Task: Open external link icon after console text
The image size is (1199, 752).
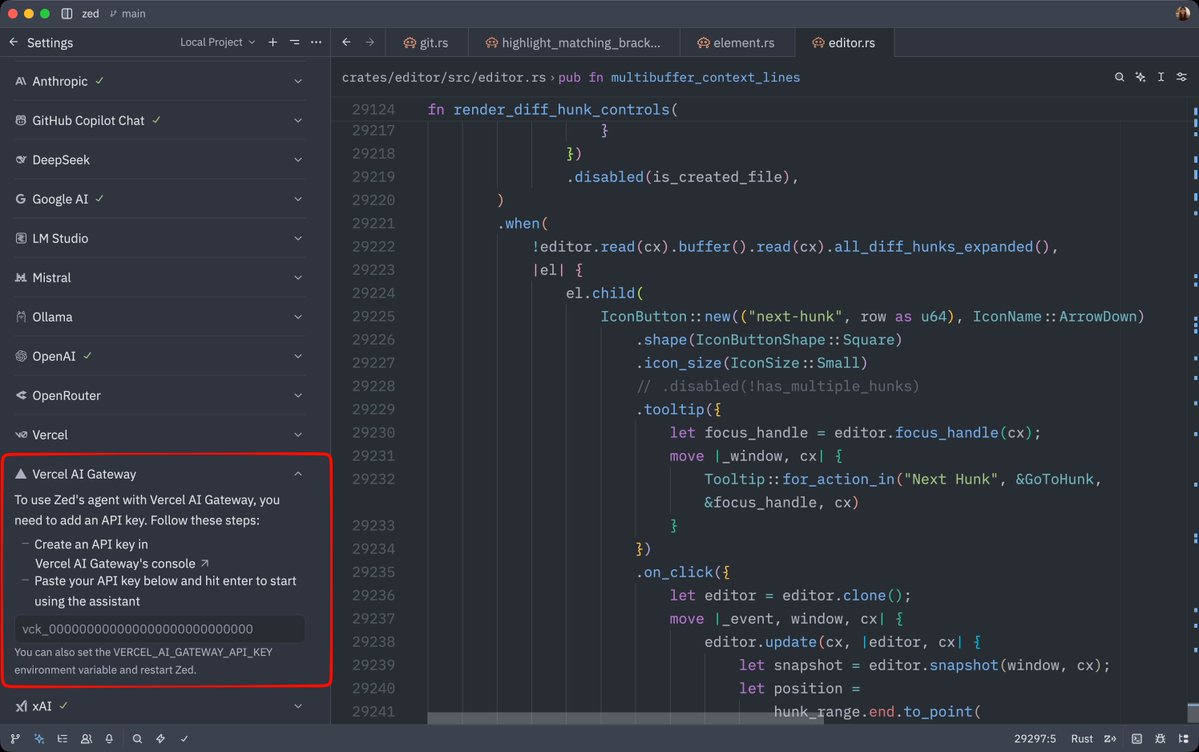Action: pos(204,563)
